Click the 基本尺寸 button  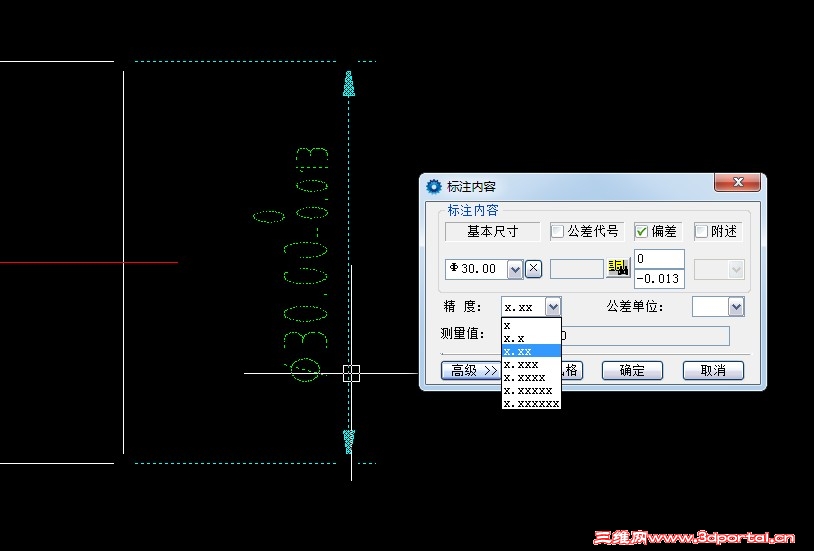pos(493,231)
